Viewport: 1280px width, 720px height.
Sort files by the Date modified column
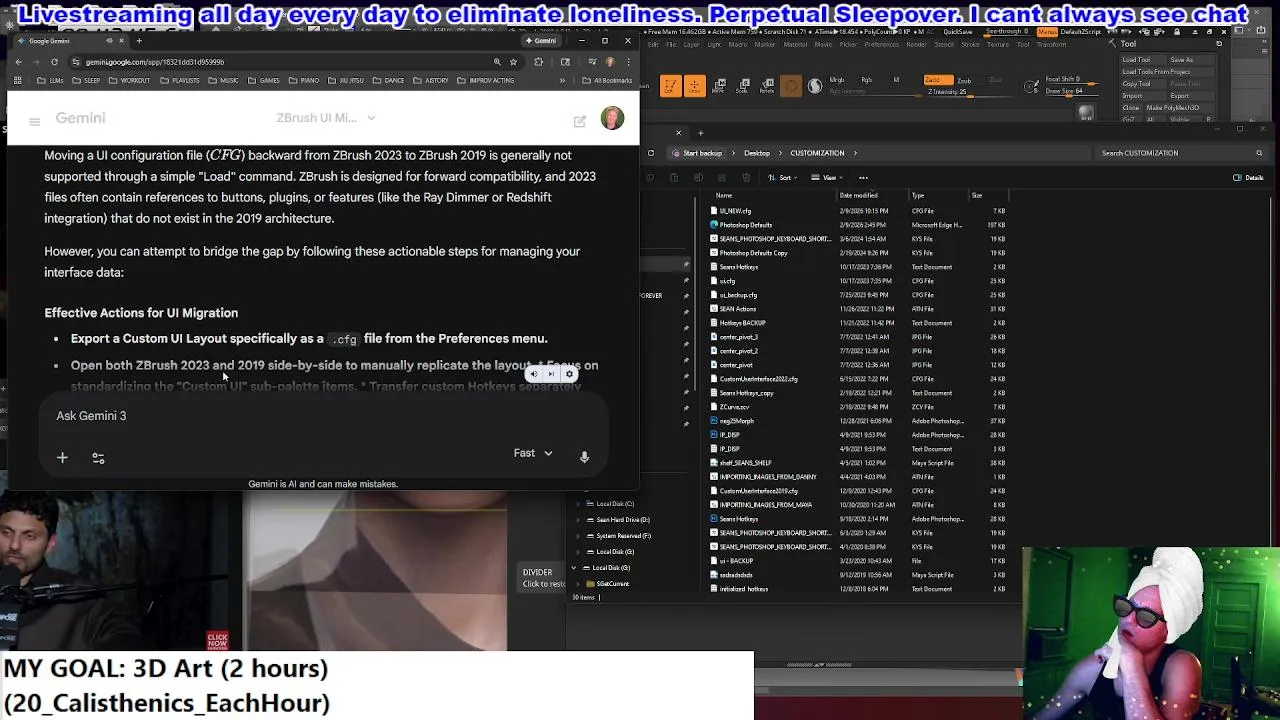coord(859,195)
